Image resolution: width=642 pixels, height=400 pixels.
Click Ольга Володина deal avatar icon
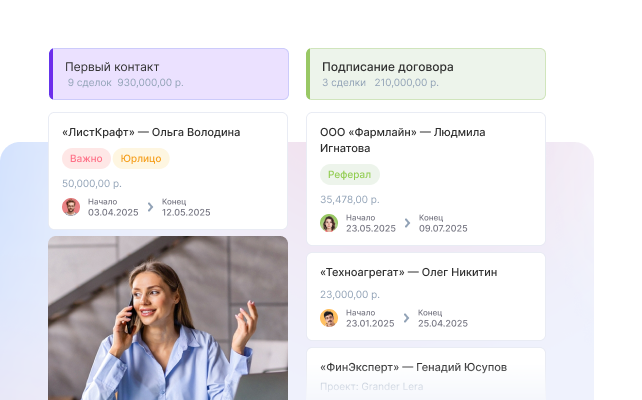pos(71,207)
